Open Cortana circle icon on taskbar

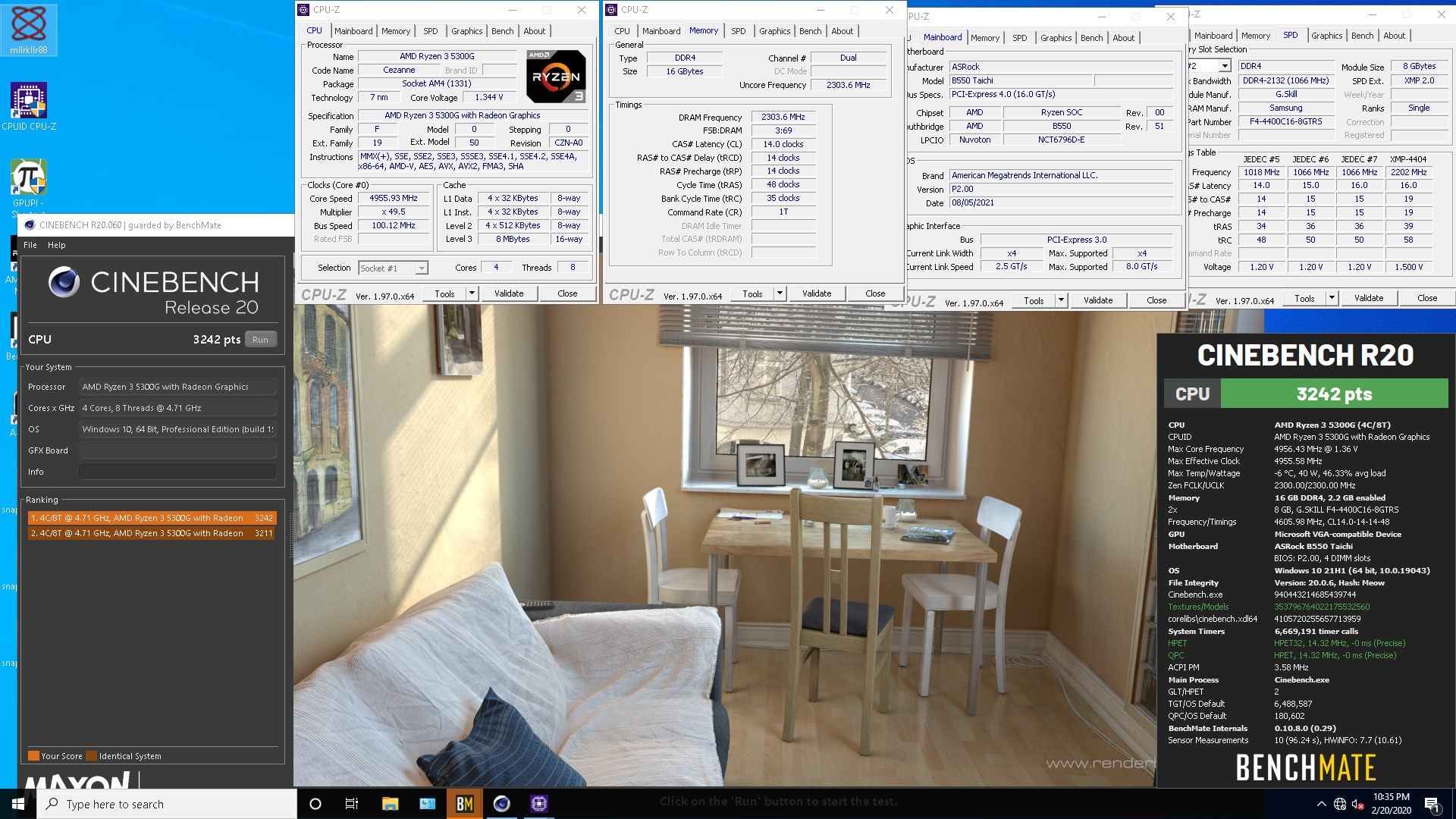pyautogui.click(x=315, y=804)
